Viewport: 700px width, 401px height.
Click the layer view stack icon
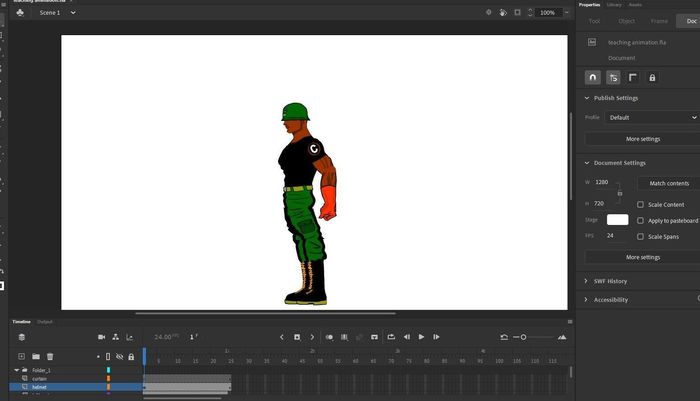point(22,337)
